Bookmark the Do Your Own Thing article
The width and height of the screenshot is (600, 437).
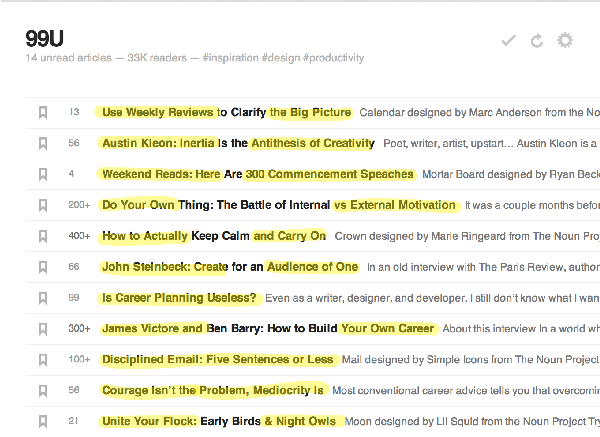pos(43,205)
